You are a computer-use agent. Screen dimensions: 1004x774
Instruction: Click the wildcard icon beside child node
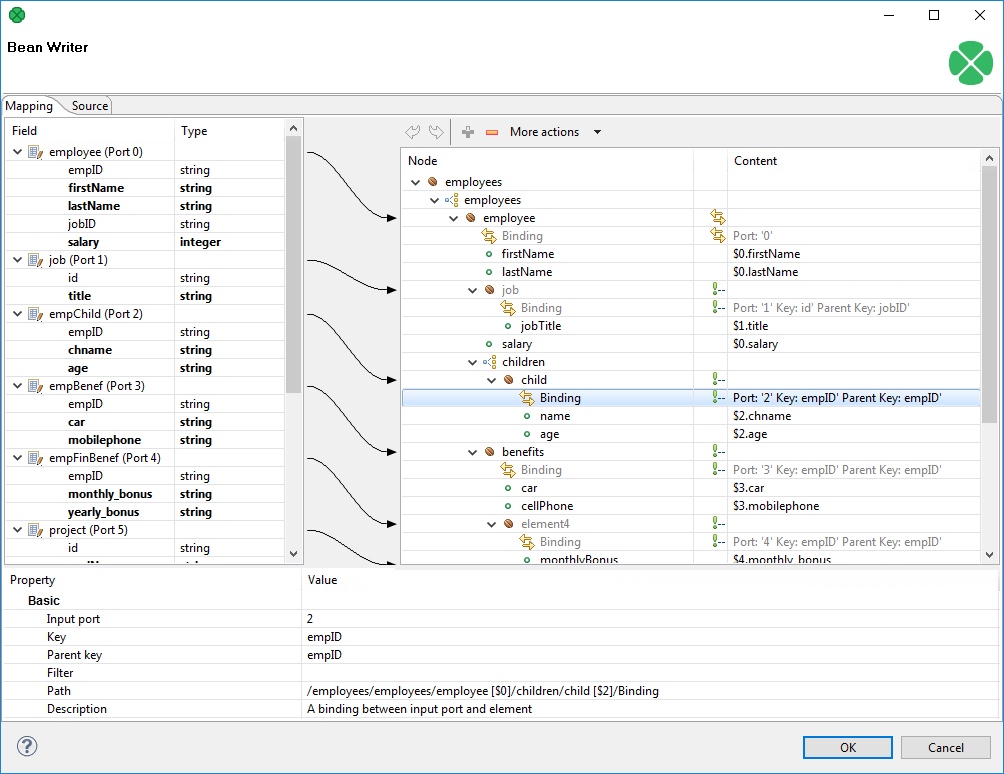click(x=717, y=380)
